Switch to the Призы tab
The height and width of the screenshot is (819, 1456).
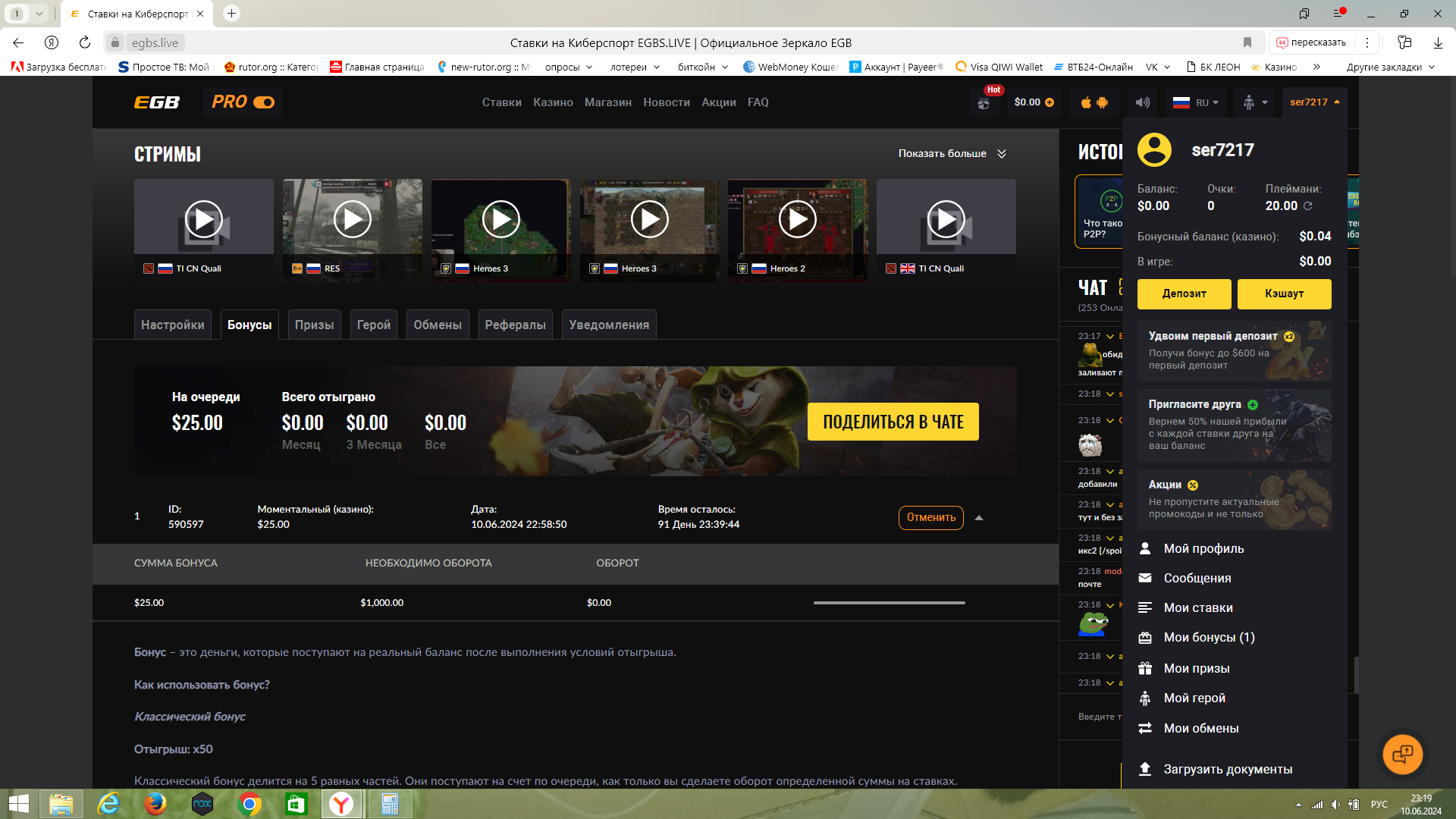314,325
